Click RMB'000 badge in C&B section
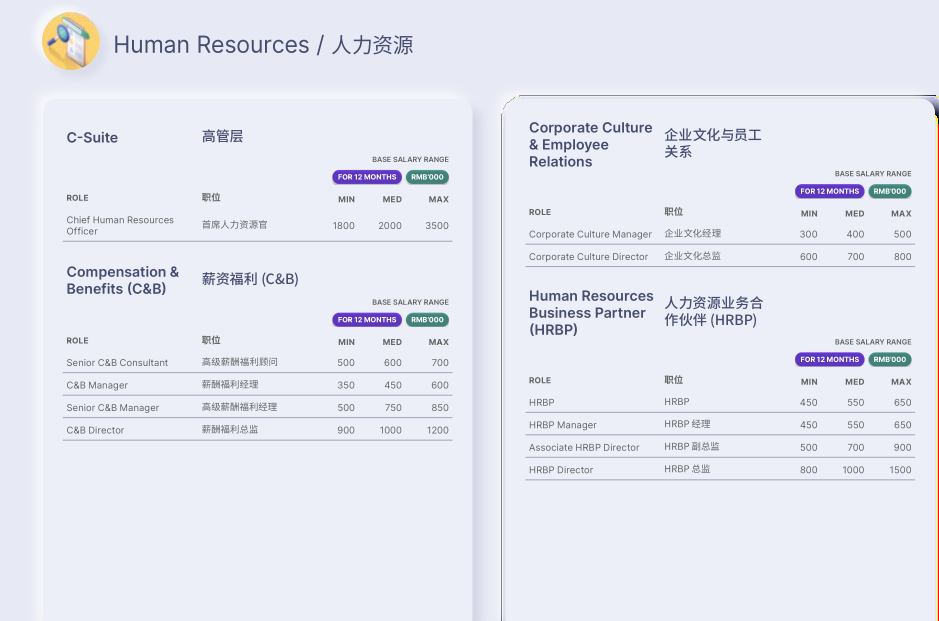Viewport: 939px width, 621px height. [427, 320]
